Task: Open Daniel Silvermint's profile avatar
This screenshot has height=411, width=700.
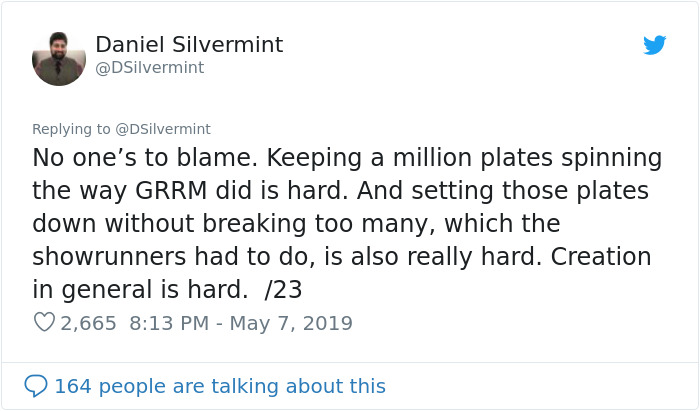Action: pos(59,59)
